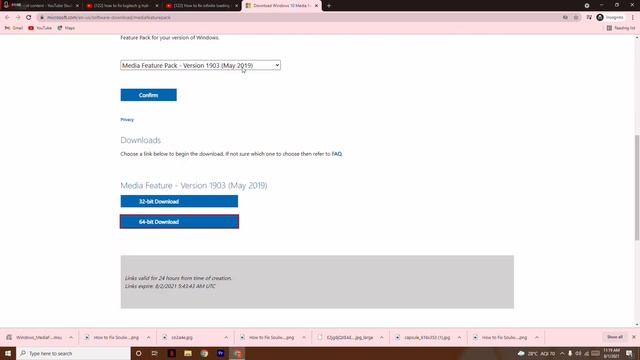Open the taskbar clock and date
Viewport: 640px width, 360px height.
[611, 353]
